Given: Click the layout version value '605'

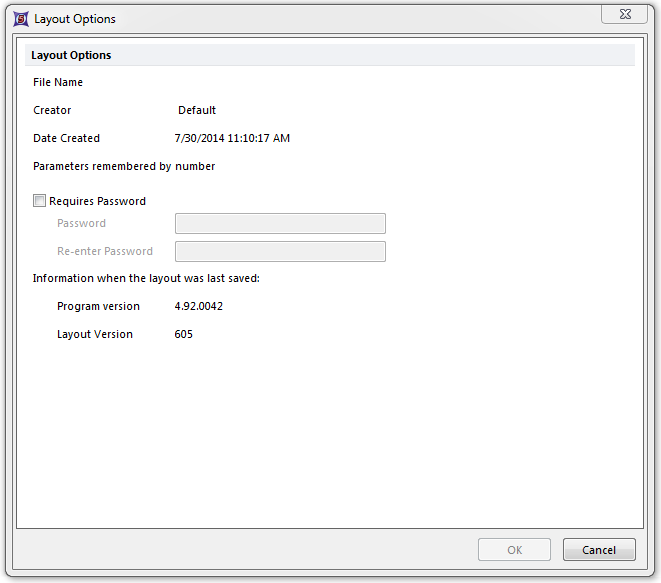Looking at the screenshot, I should pos(183,334).
